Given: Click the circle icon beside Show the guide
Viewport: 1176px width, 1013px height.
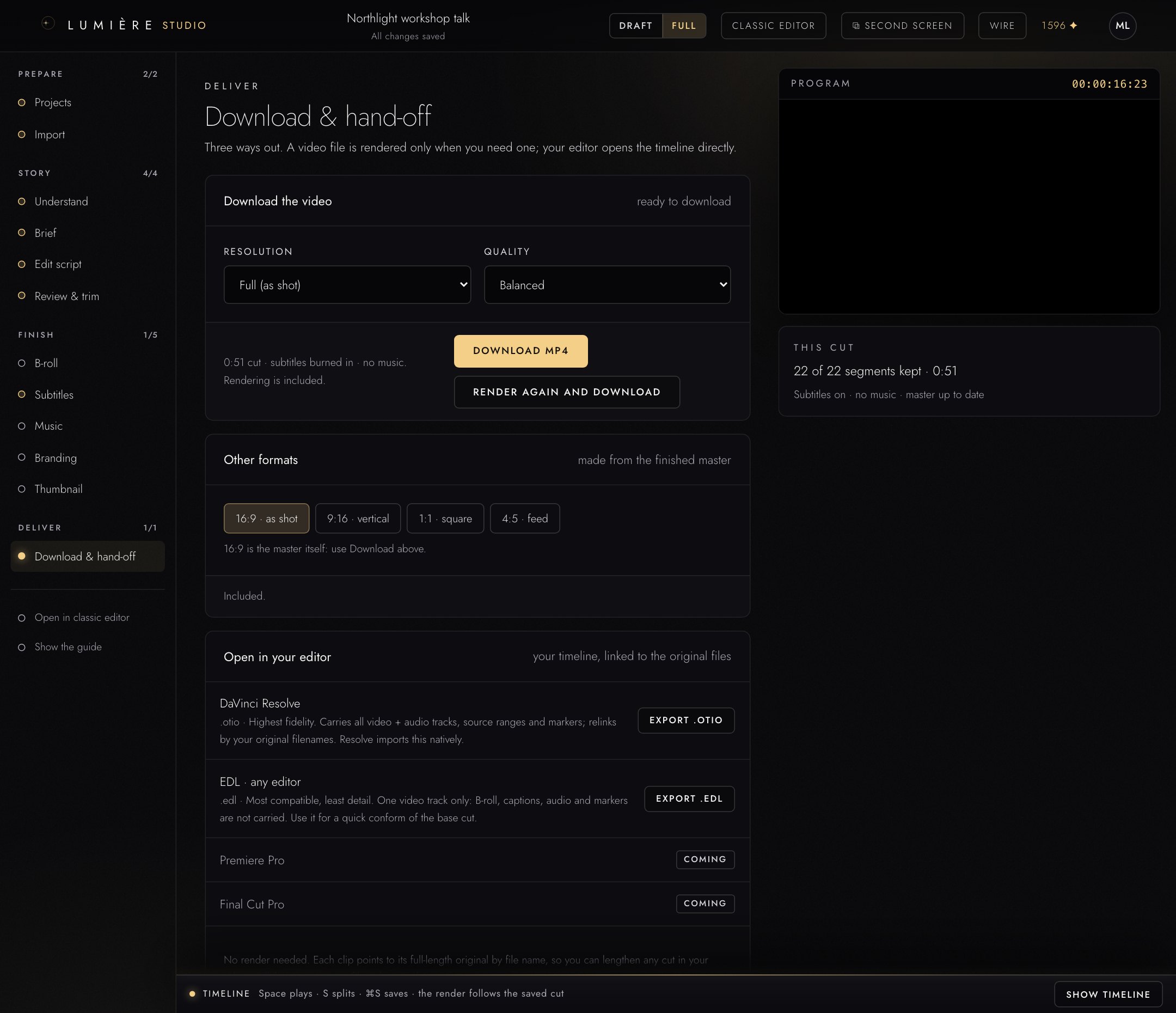Looking at the screenshot, I should [x=22, y=648].
